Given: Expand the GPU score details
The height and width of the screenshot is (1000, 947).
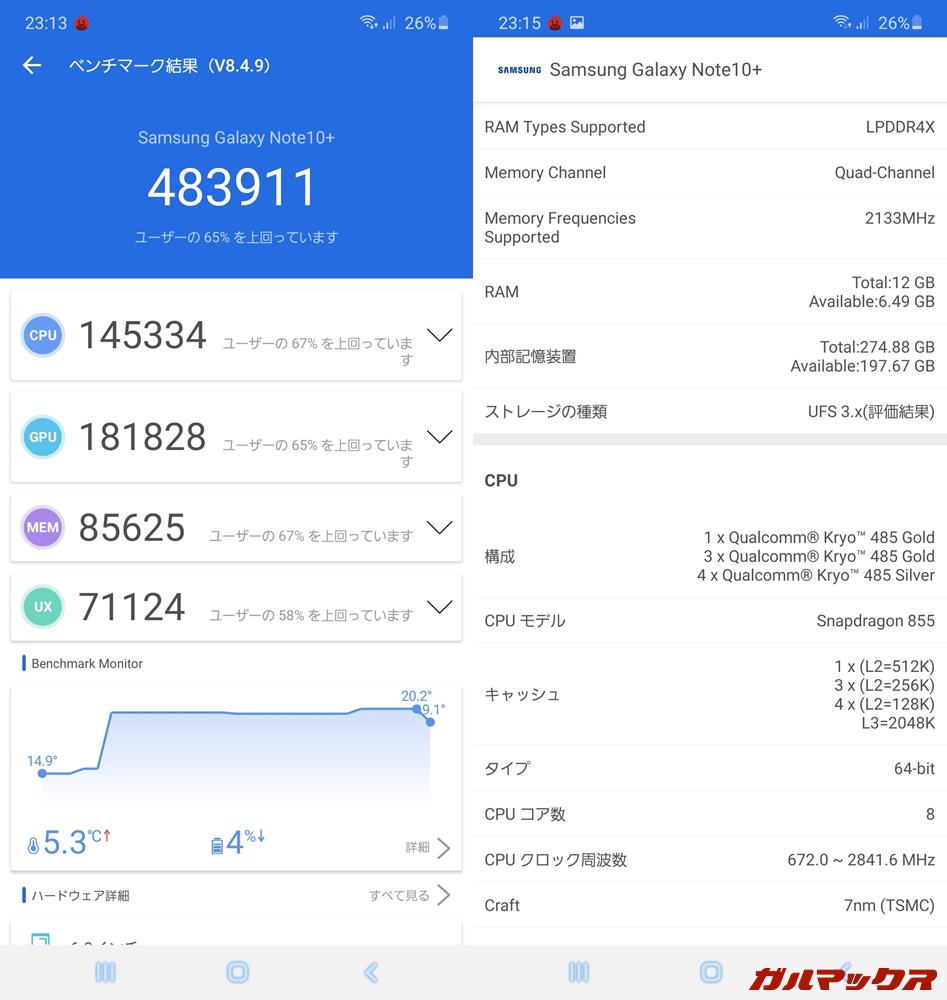Looking at the screenshot, I should point(440,437).
